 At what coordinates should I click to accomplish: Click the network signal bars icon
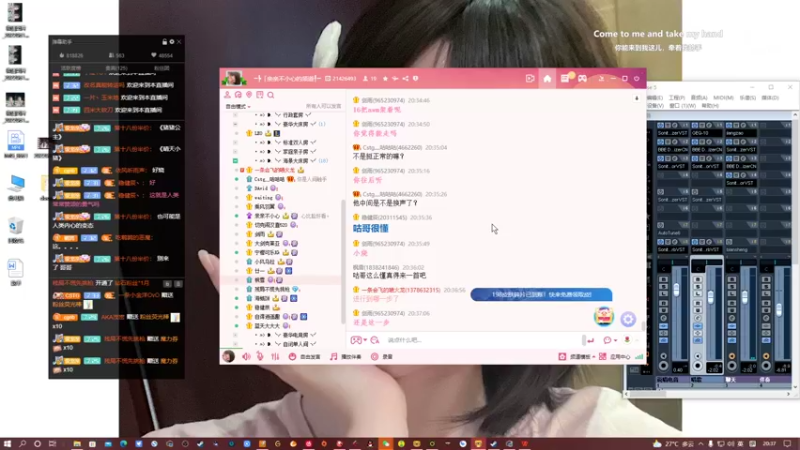(x=639, y=357)
